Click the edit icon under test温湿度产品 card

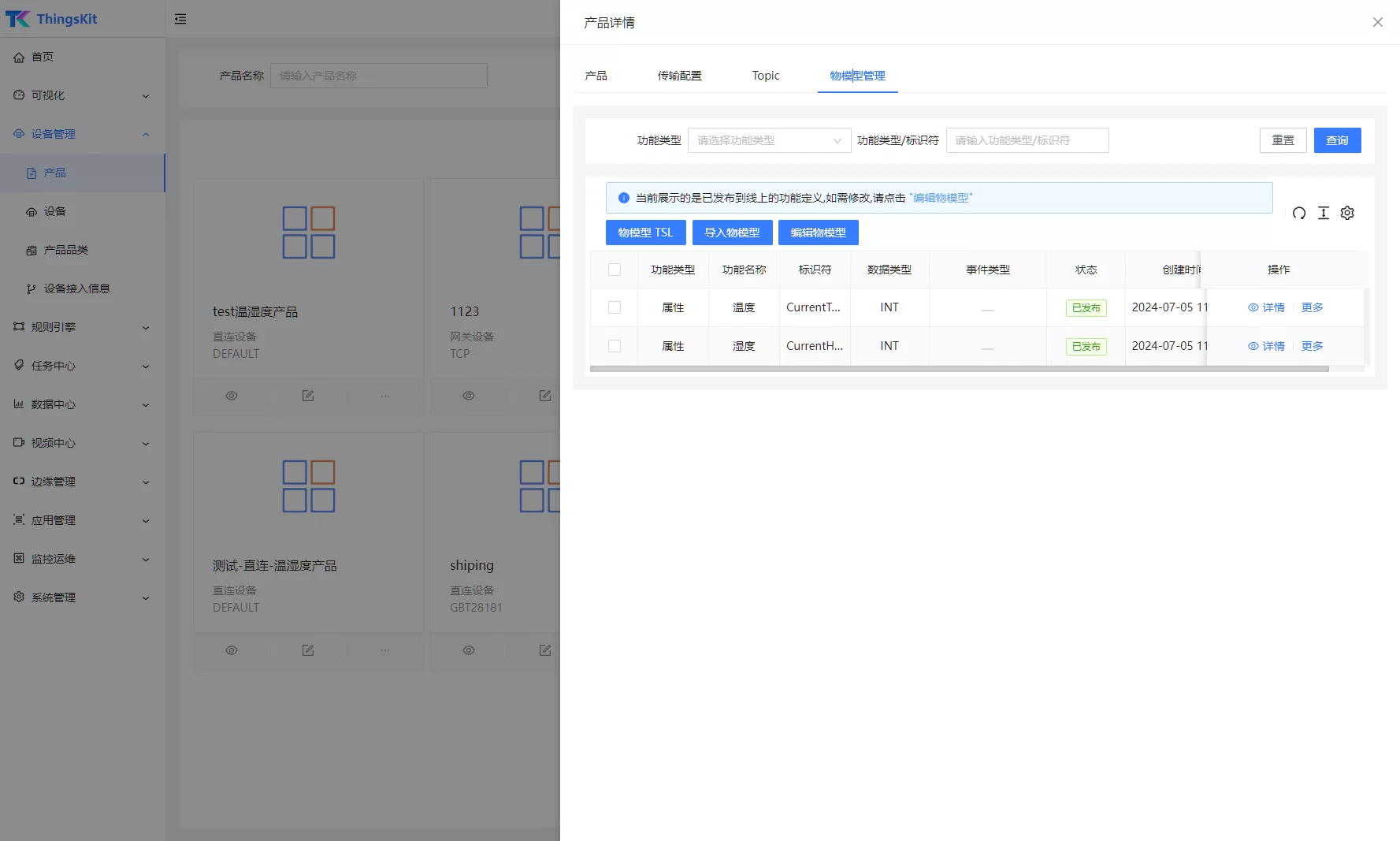308,396
